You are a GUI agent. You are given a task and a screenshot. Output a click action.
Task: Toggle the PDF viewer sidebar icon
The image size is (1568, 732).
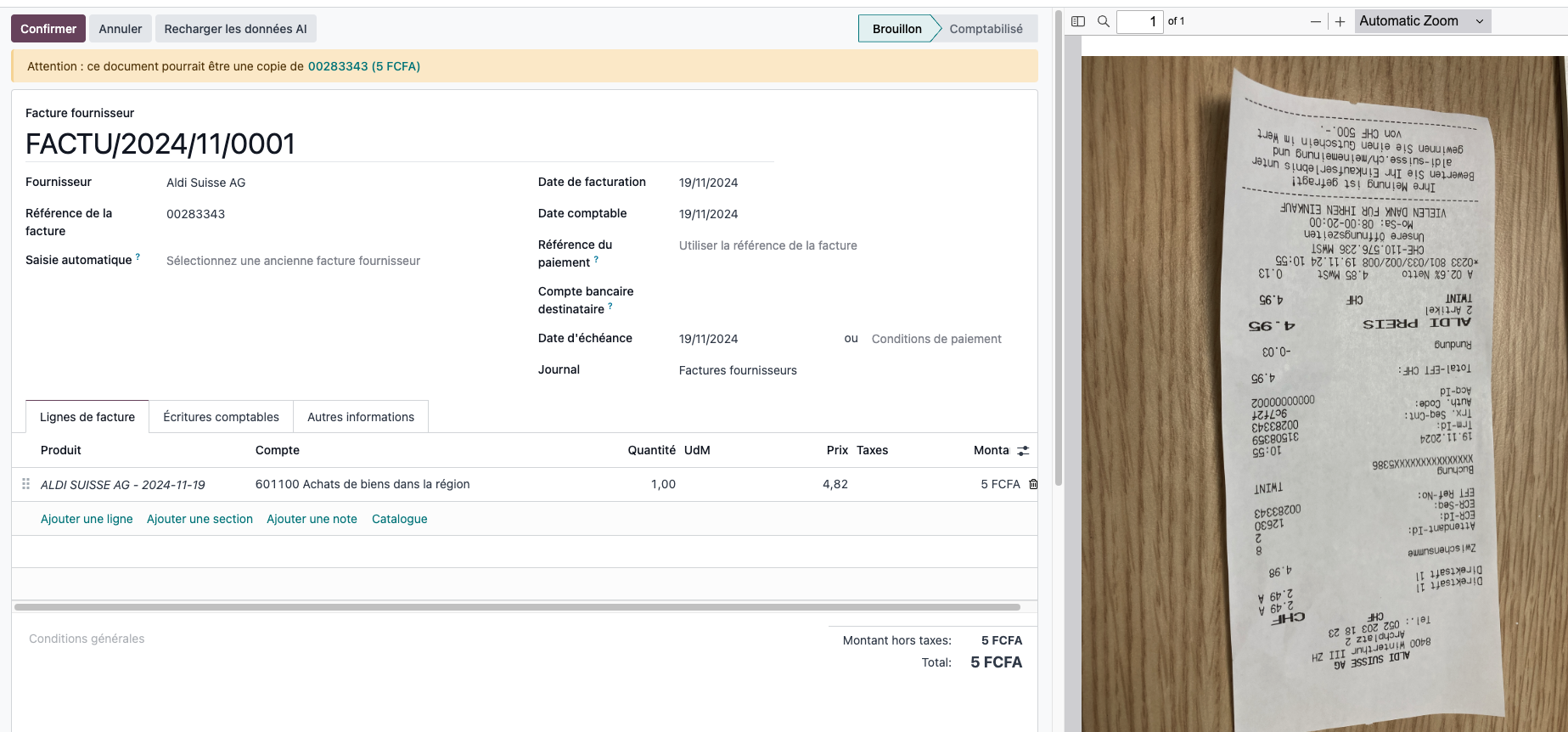(x=1078, y=21)
